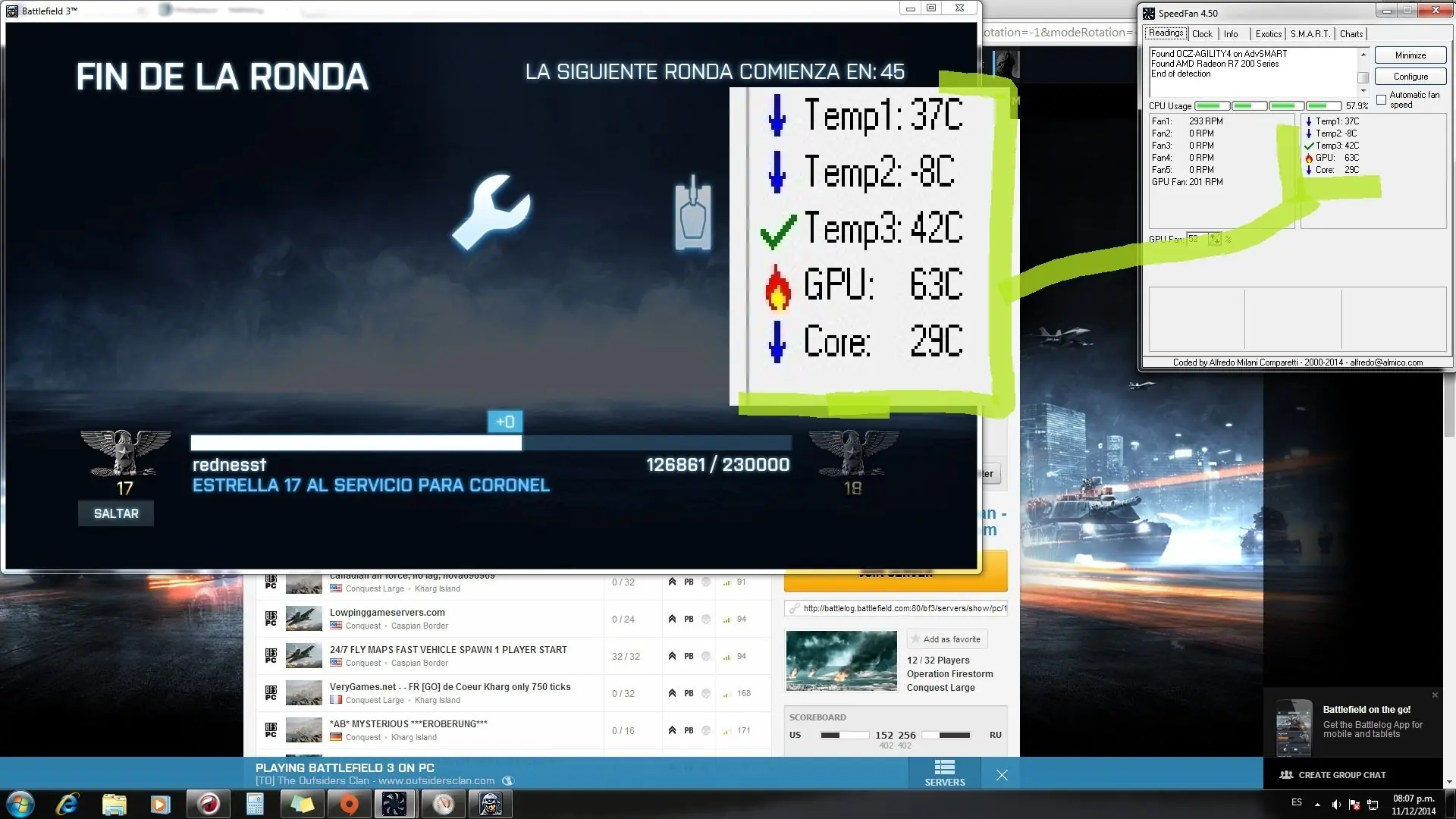Image resolution: width=1456 pixels, height=819 pixels.
Task: Click the SpeedFan icon in the taskbar
Action: click(394, 804)
